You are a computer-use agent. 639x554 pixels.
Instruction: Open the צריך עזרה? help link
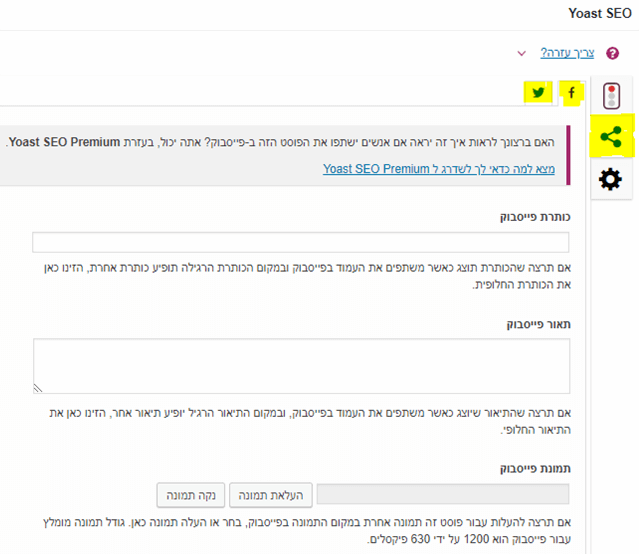tap(567, 53)
